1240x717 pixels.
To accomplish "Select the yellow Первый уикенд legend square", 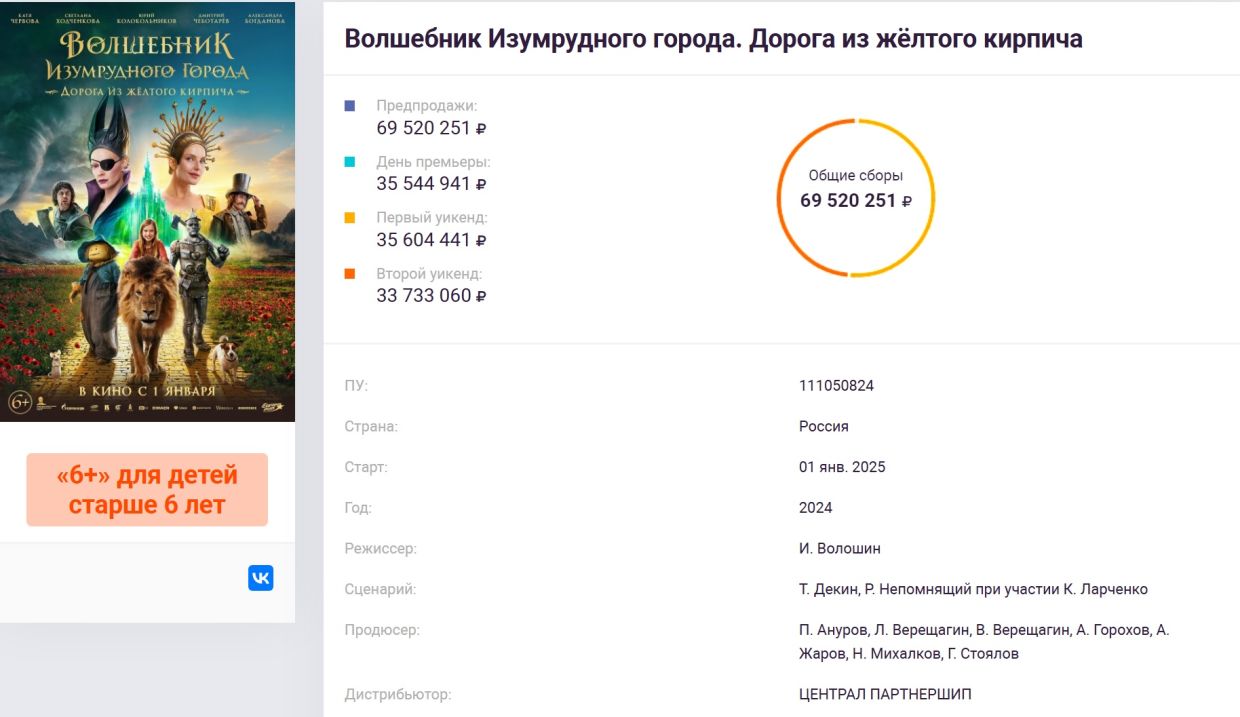I will 350,217.
